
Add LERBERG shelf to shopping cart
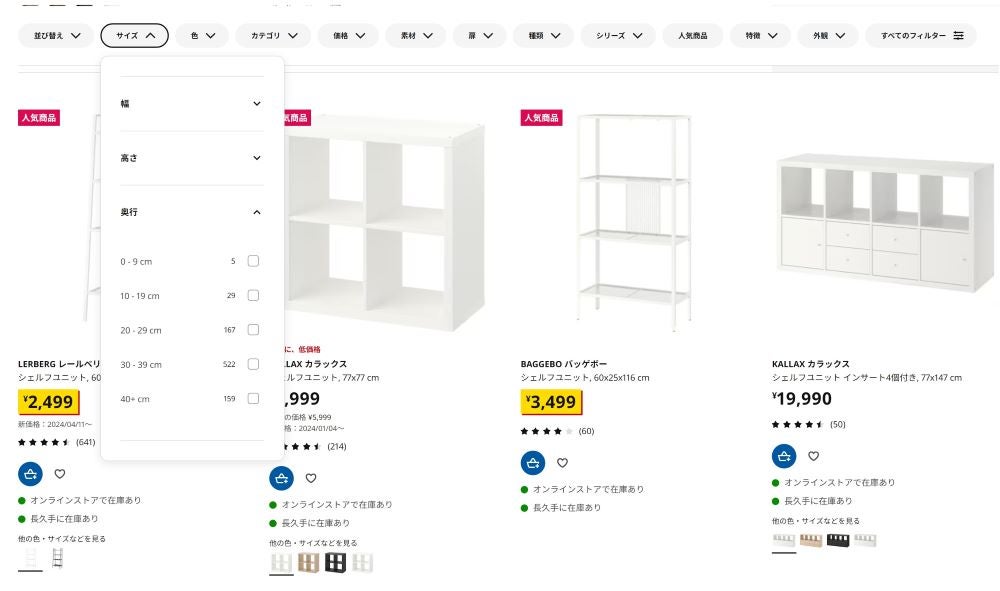click(30, 474)
